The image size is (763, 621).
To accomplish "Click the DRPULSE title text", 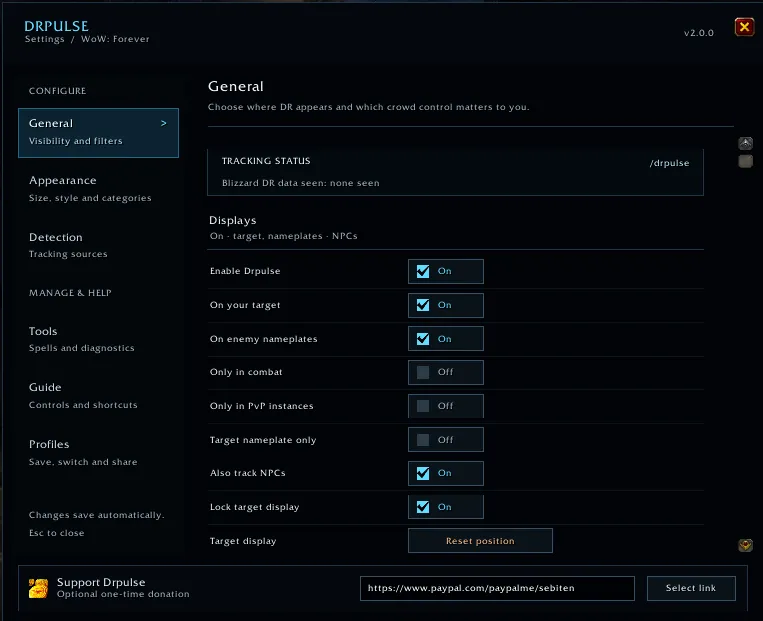I will pos(56,26).
